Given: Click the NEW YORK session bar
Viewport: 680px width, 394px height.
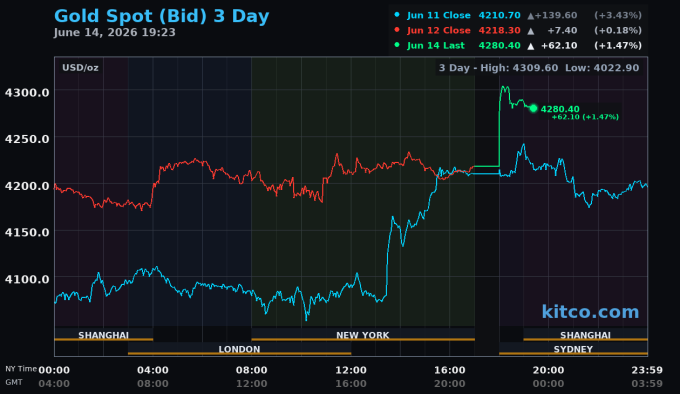Looking at the screenshot, I should 363,335.
